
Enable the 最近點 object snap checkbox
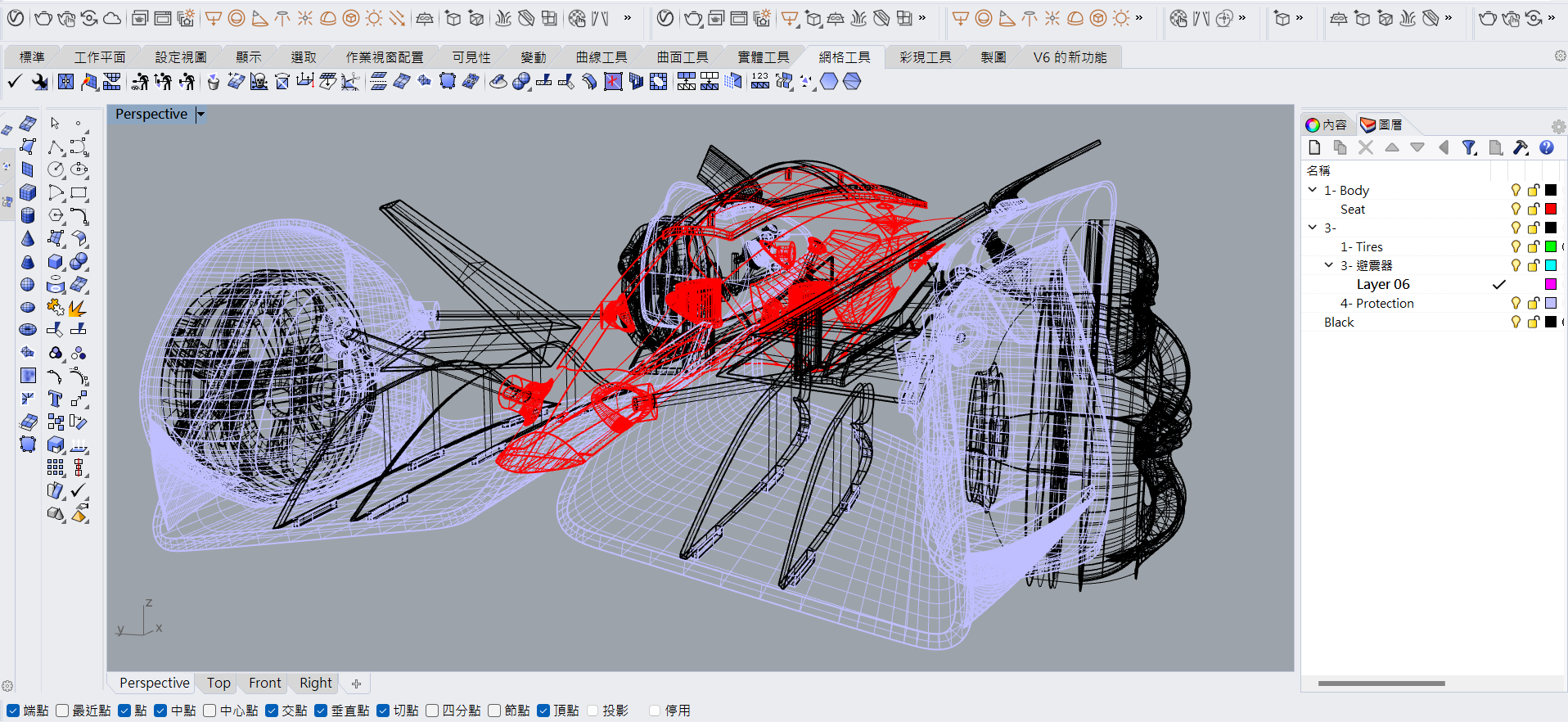point(62,711)
